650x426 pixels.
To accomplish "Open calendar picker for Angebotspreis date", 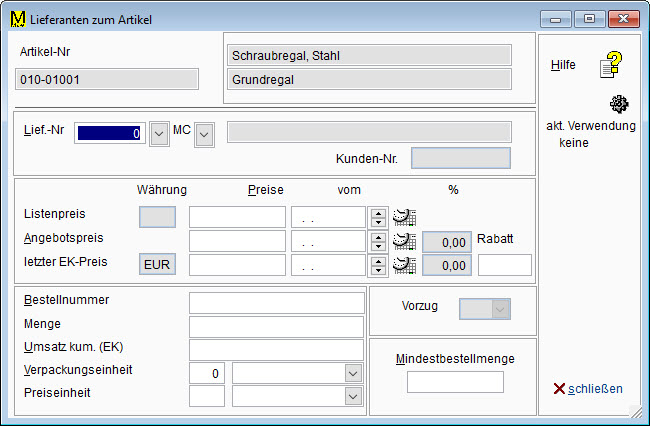I will click(404, 241).
